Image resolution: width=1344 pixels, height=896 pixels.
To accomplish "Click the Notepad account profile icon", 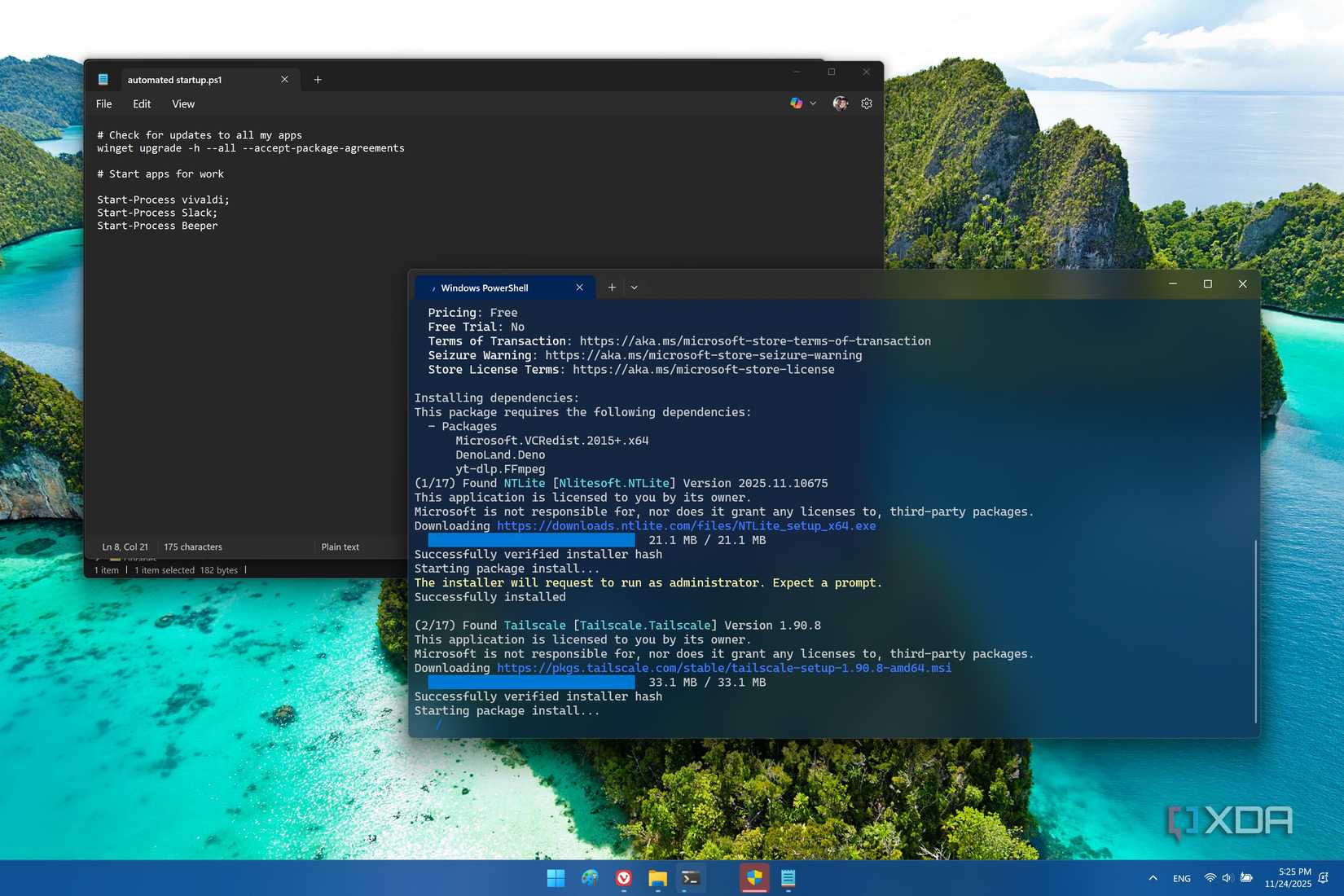I will pos(840,103).
